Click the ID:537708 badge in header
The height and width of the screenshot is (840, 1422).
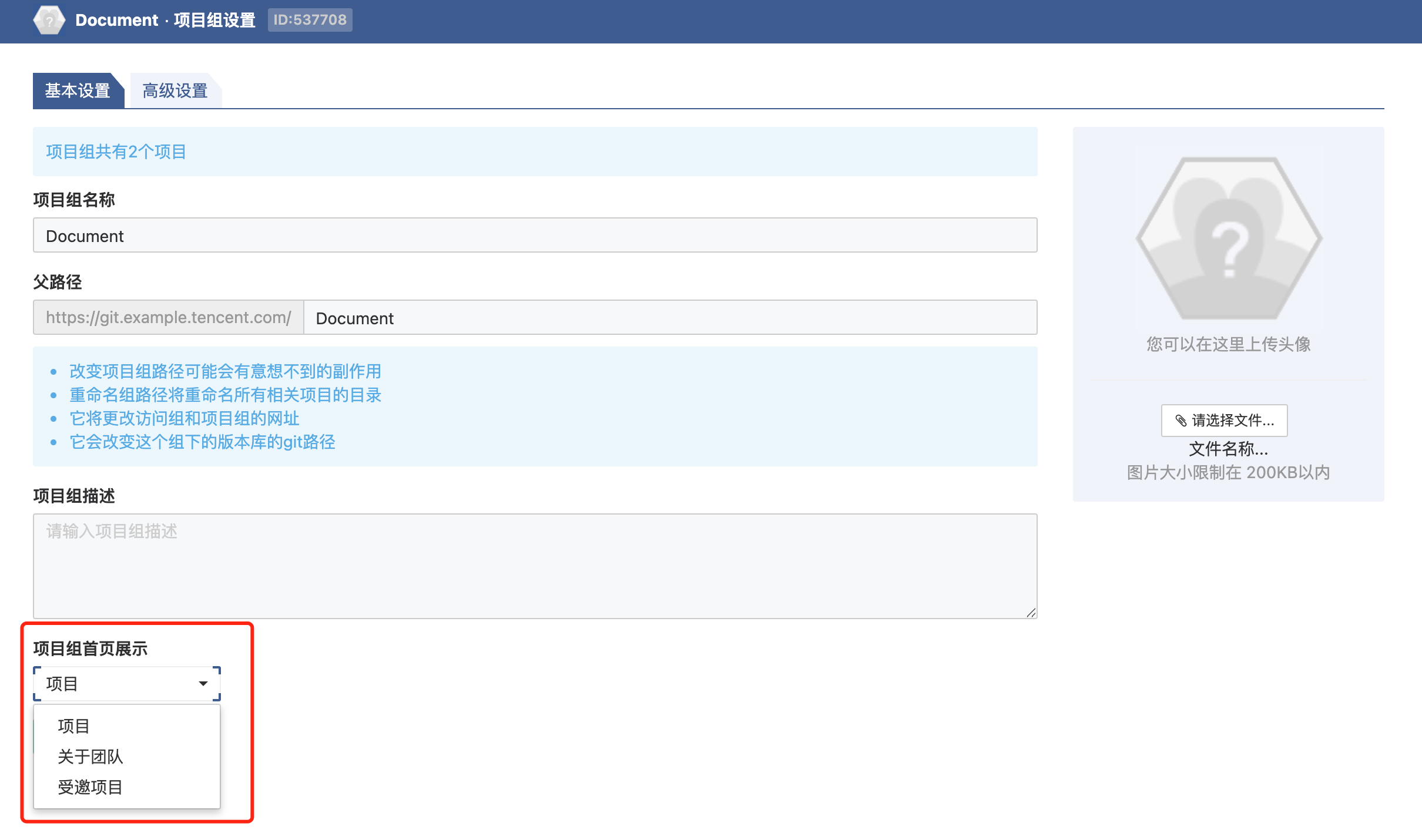tap(310, 20)
